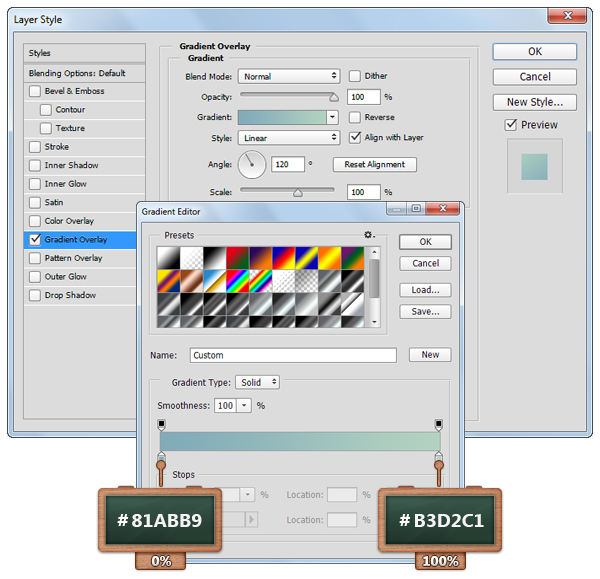Enable the Dither checkbox

(355, 76)
